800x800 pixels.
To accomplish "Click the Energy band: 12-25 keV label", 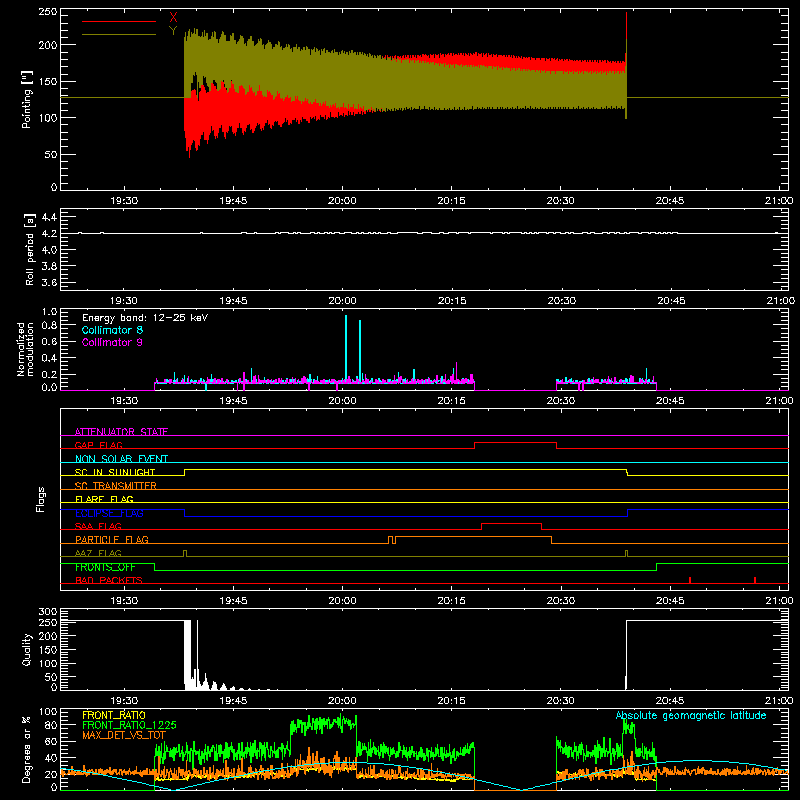I will 145,318.
